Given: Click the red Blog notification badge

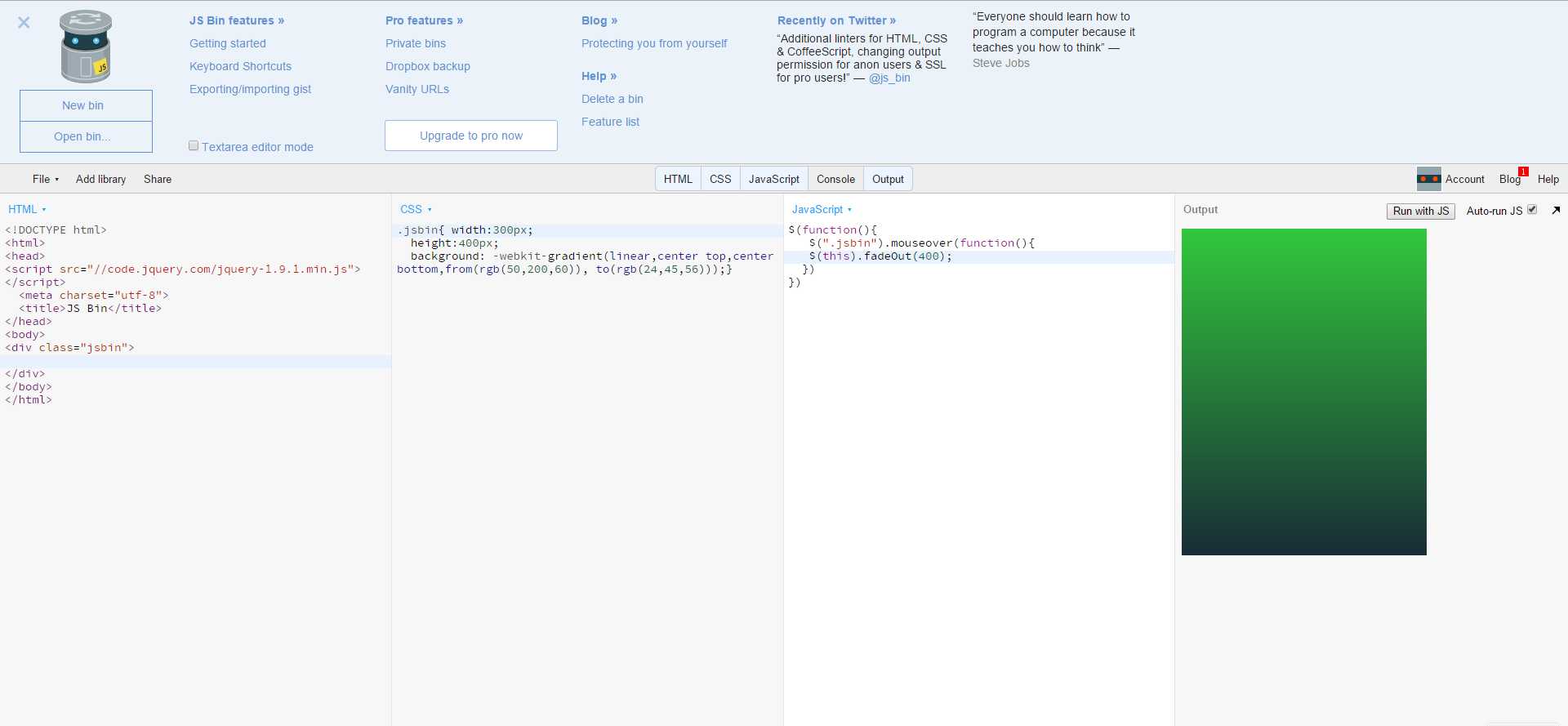Looking at the screenshot, I should [1523, 171].
